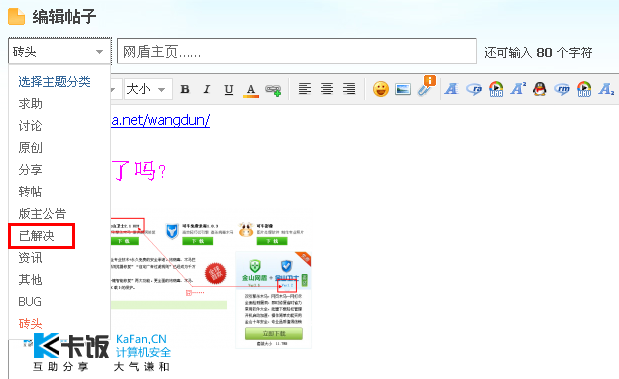The image size is (619, 379).
Task: Apply subscript with the A₂ icon
Action: (x=606, y=89)
